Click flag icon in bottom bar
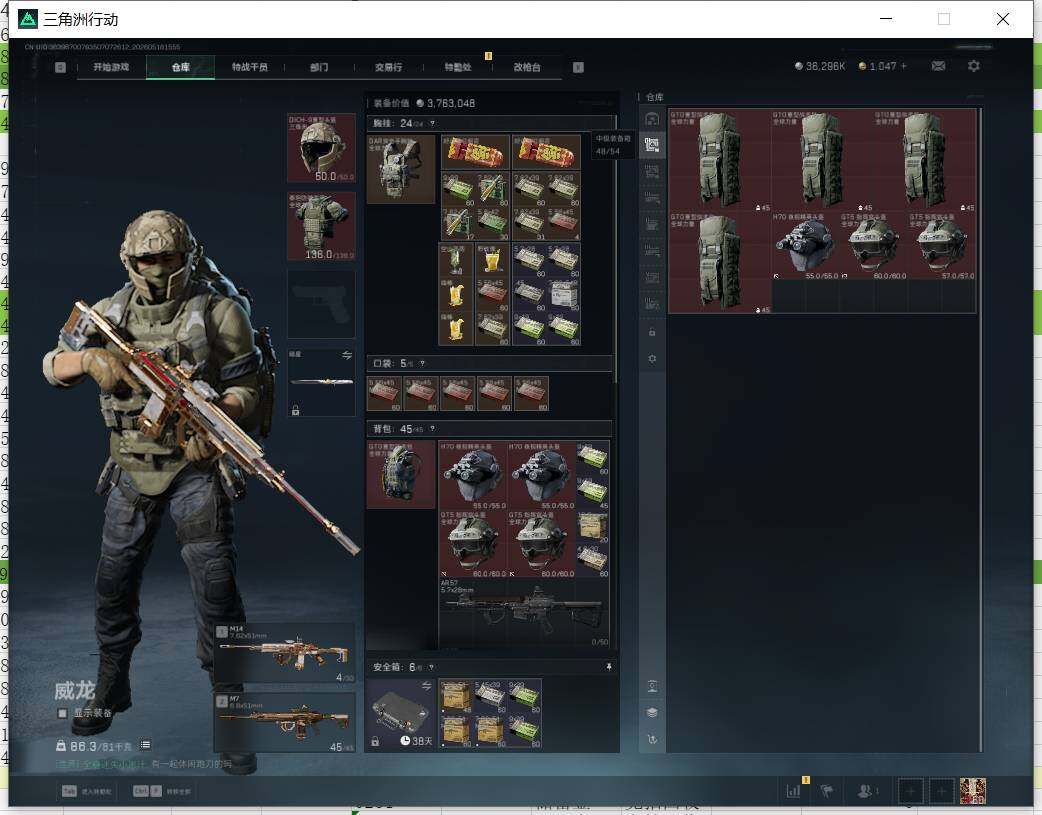The width and height of the screenshot is (1042, 815). pos(827,791)
